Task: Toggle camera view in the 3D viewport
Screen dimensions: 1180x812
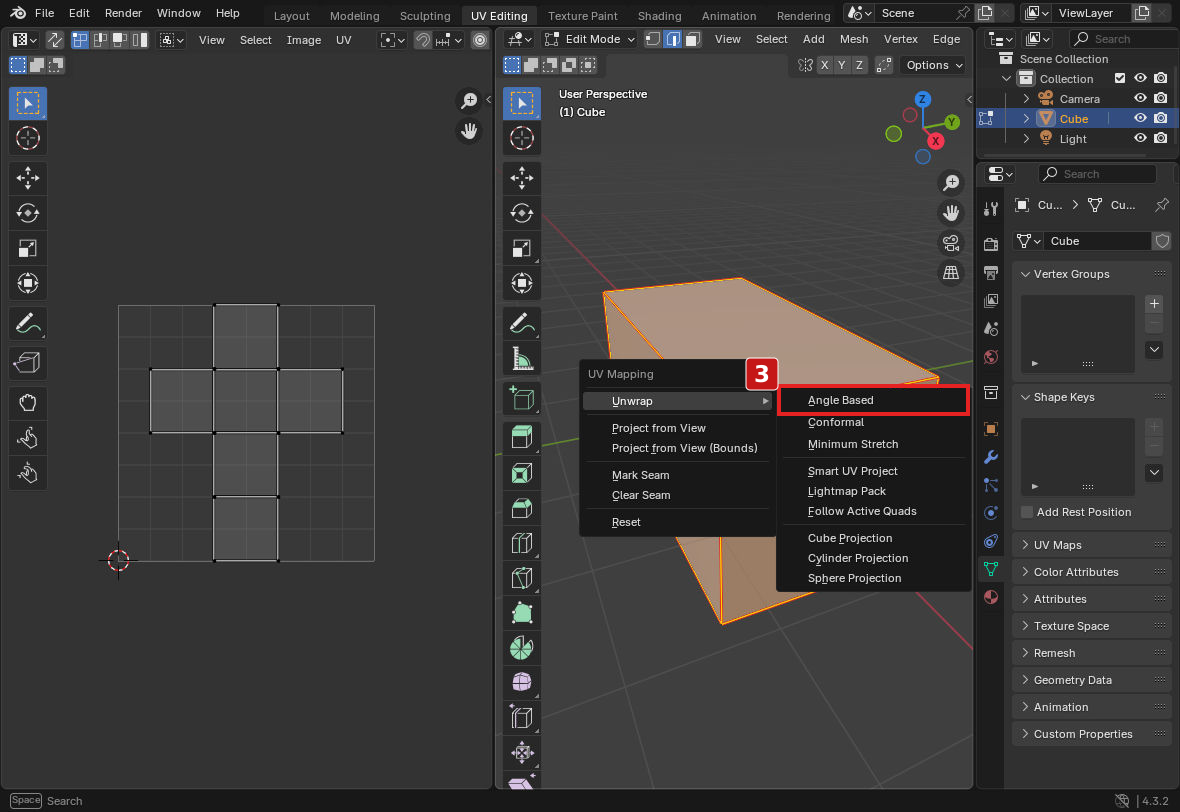Action: coord(951,243)
